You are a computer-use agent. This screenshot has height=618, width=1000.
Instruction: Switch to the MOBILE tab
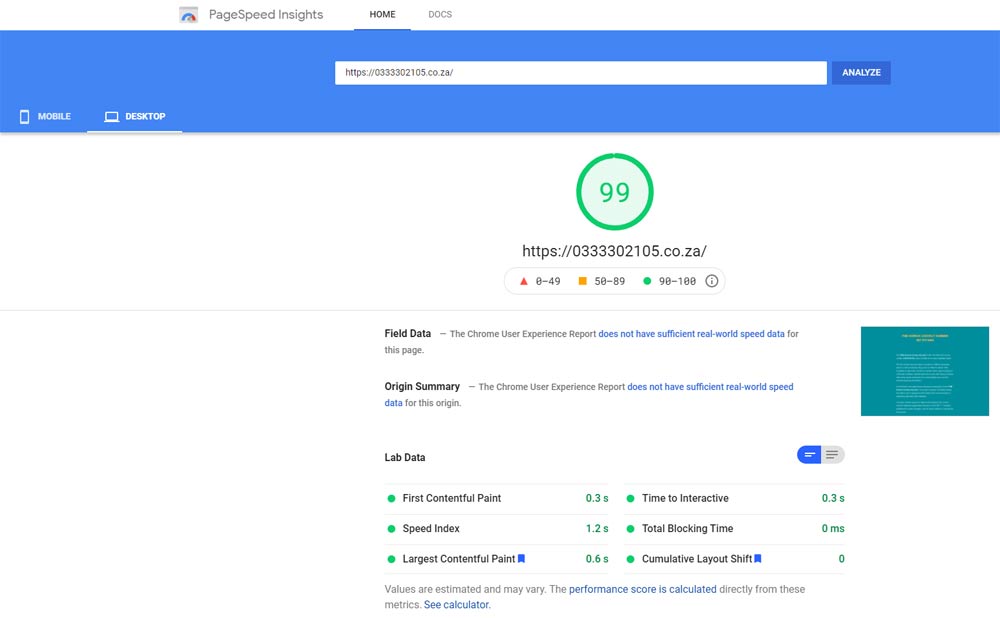44,117
